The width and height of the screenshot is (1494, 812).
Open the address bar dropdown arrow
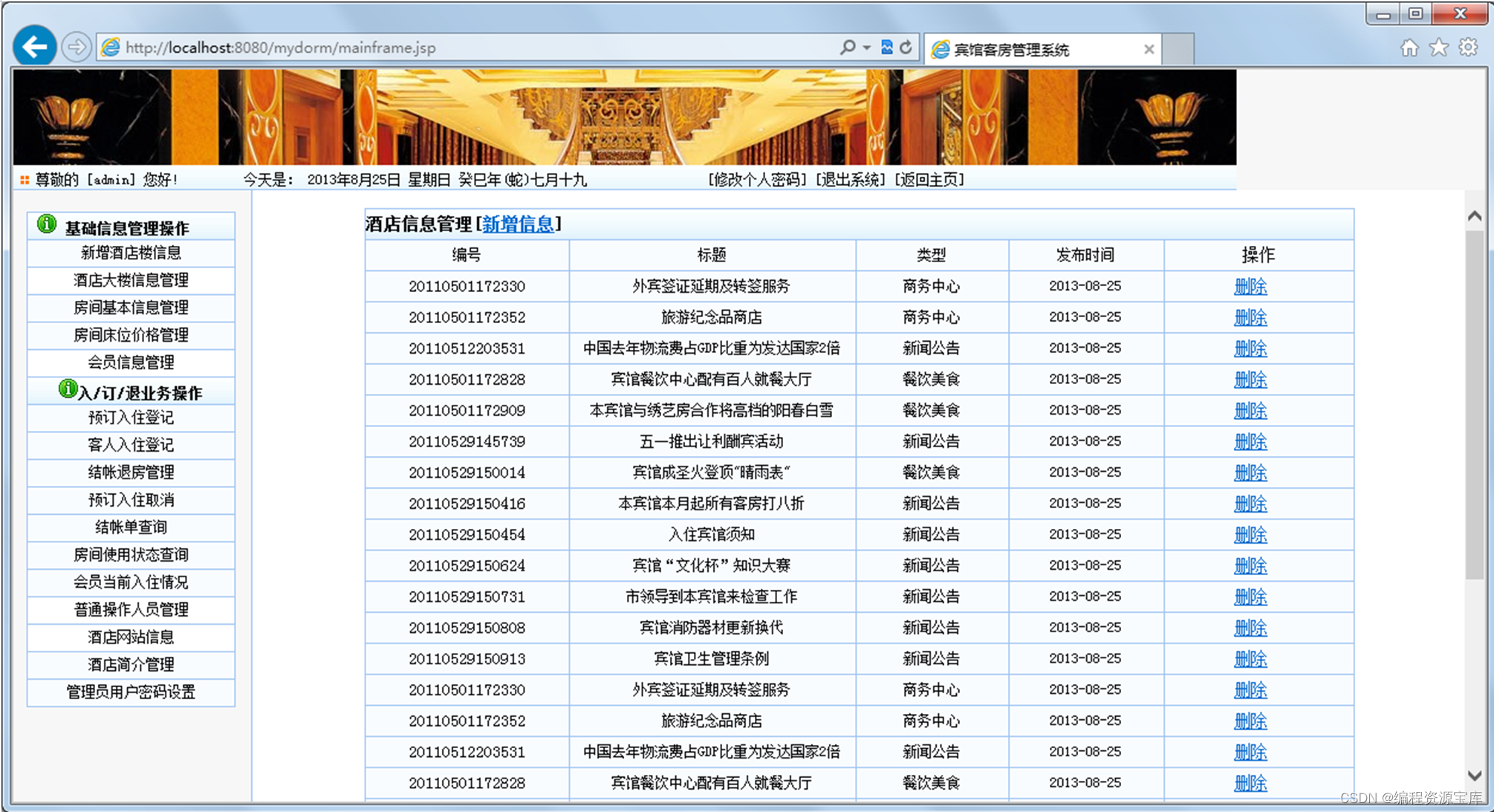[x=866, y=48]
